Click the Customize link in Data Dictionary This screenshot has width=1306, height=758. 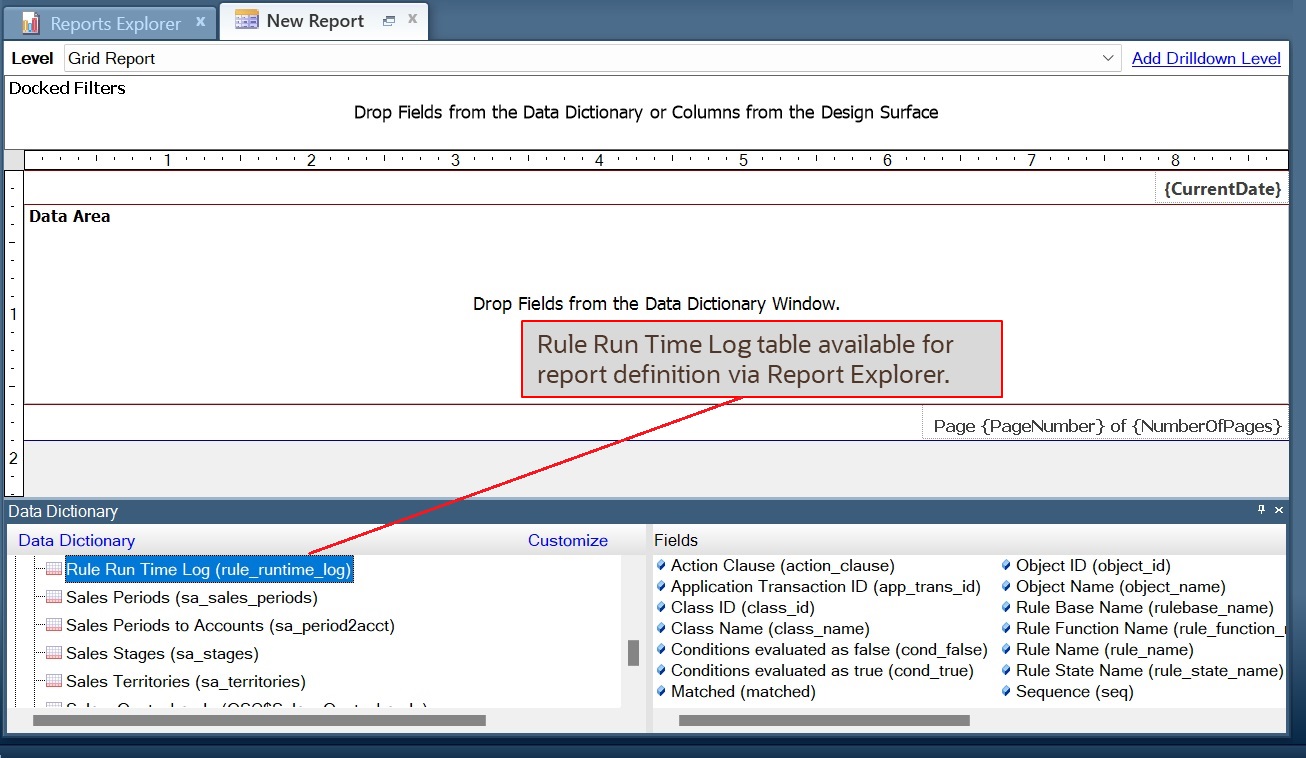tap(567, 540)
